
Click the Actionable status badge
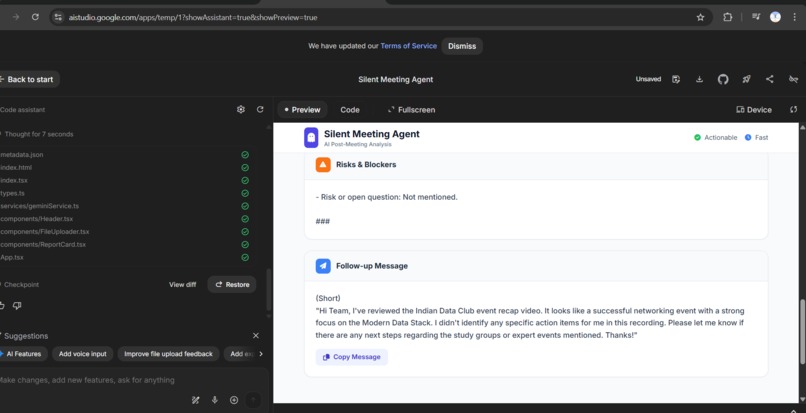pos(716,137)
